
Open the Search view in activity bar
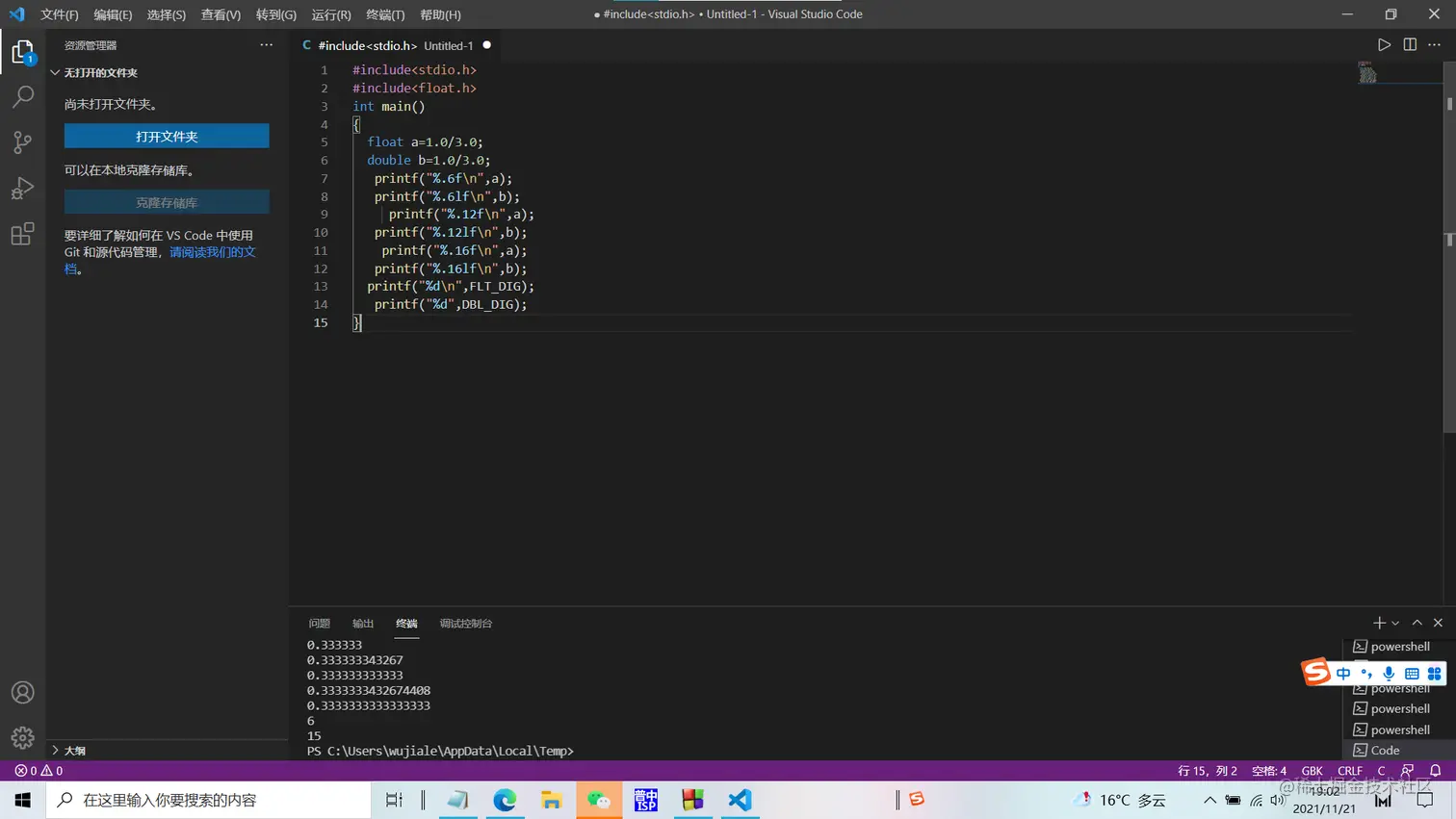pyautogui.click(x=22, y=96)
